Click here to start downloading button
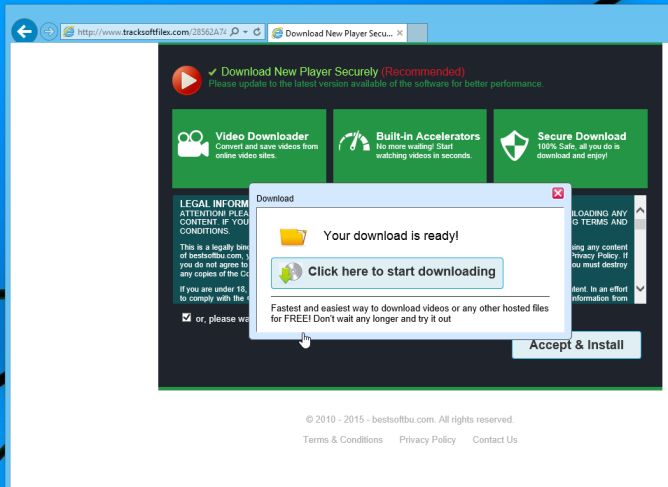 coord(387,273)
